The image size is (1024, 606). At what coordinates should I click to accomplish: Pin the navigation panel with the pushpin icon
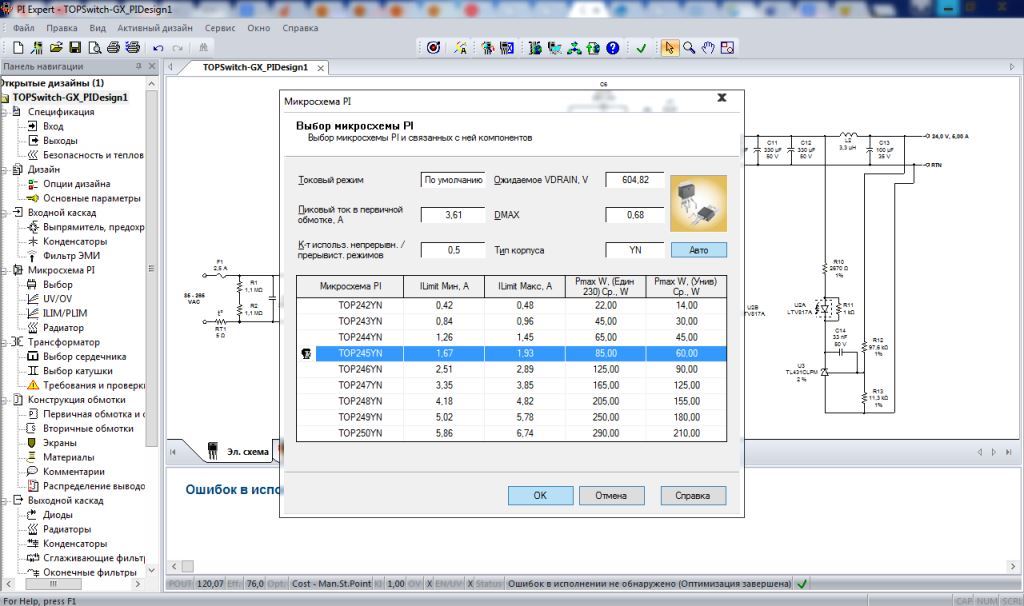point(138,66)
